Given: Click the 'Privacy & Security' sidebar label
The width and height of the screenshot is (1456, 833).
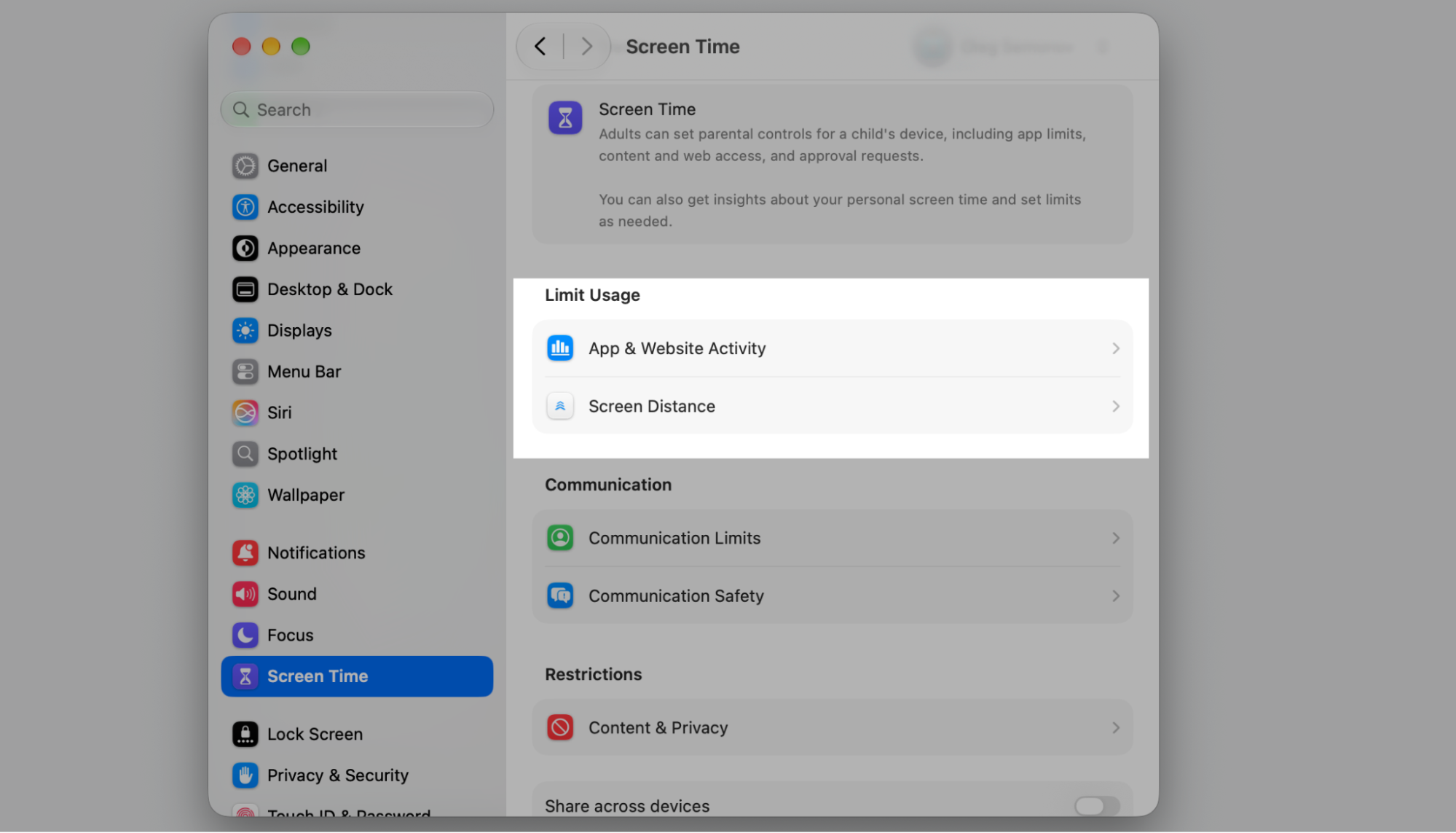Looking at the screenshot, I should (338, 775).
